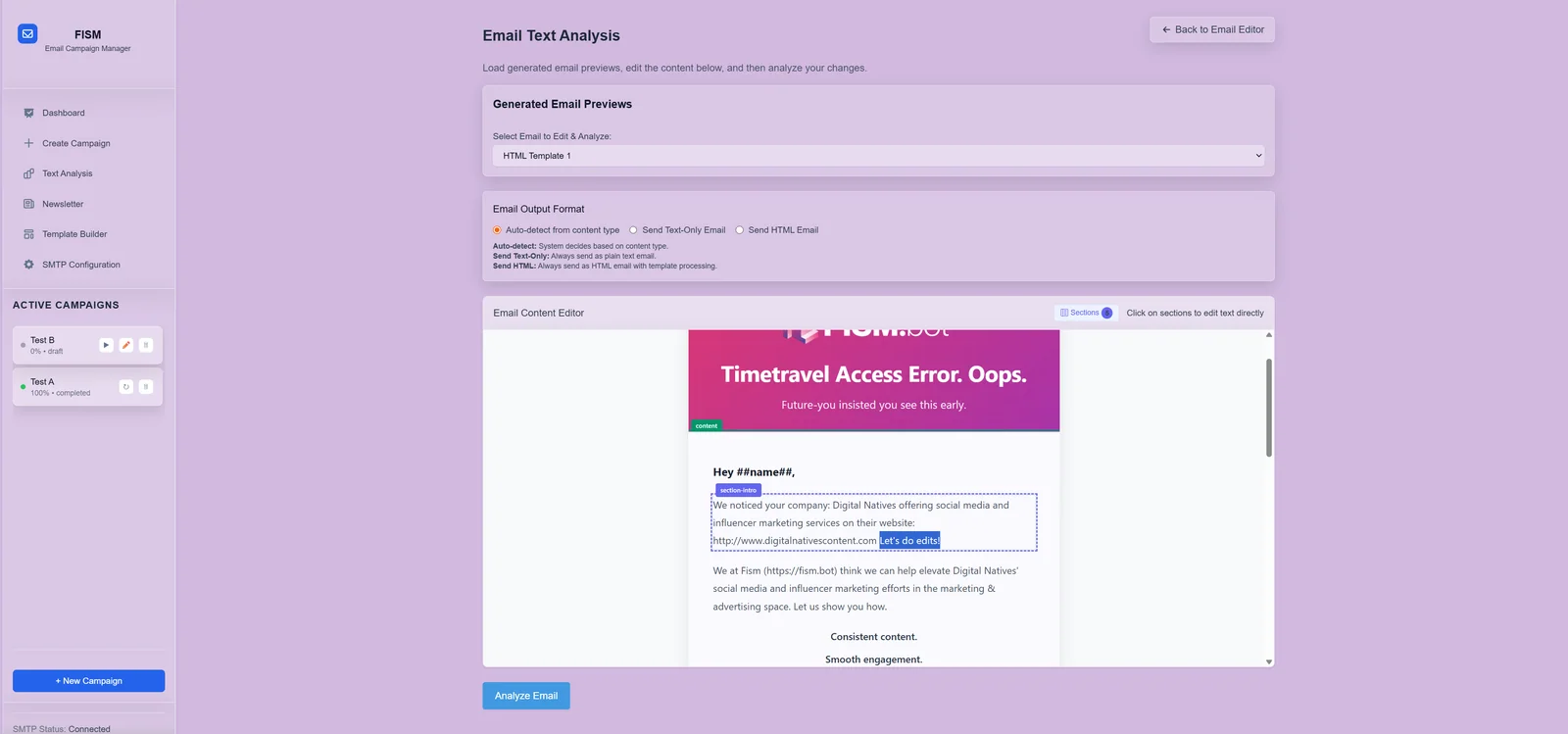
Task: Open Template Builder page
Action: tap(74, 234)
